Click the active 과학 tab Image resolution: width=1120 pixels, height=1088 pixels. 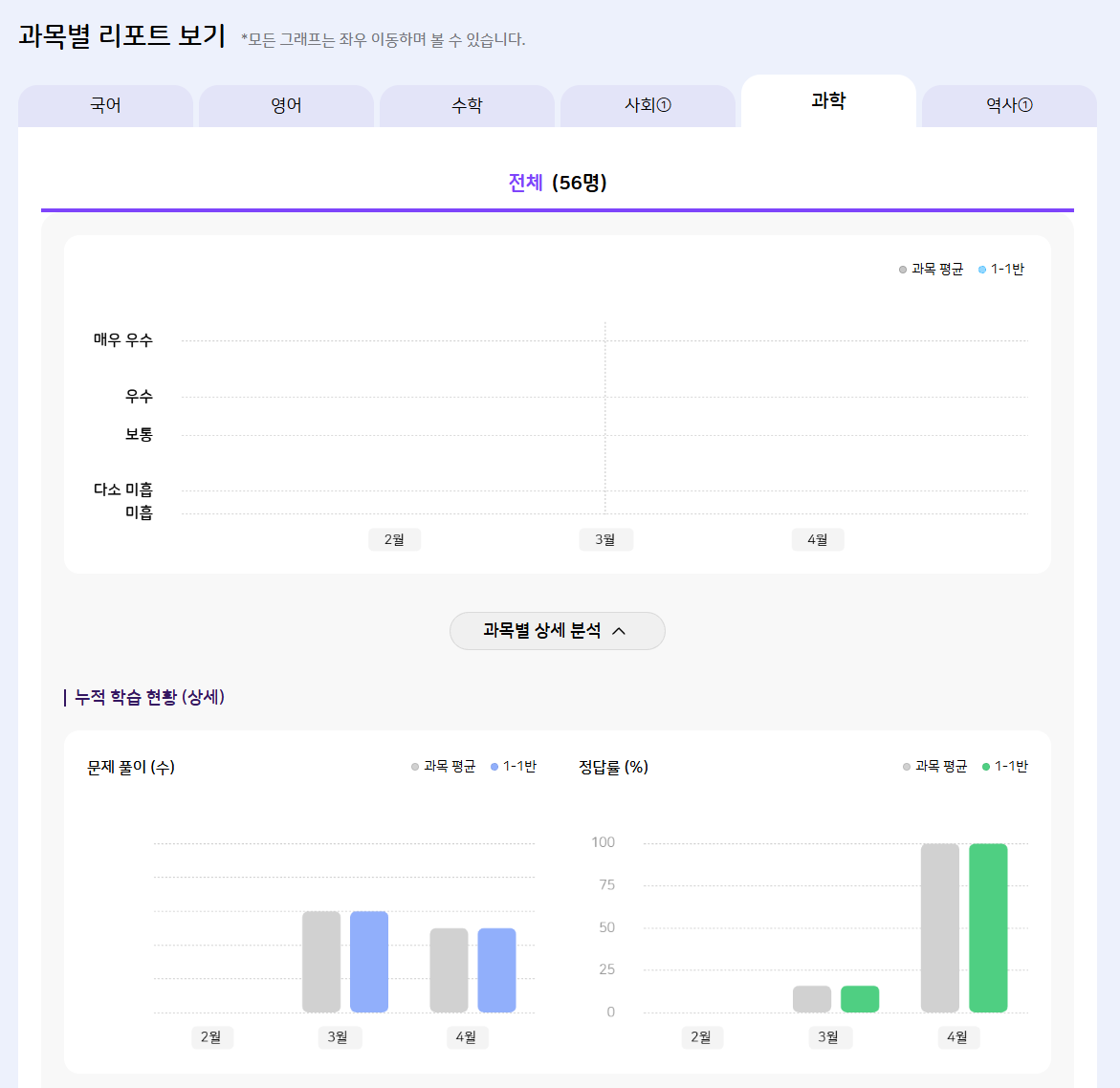(828, 100)
